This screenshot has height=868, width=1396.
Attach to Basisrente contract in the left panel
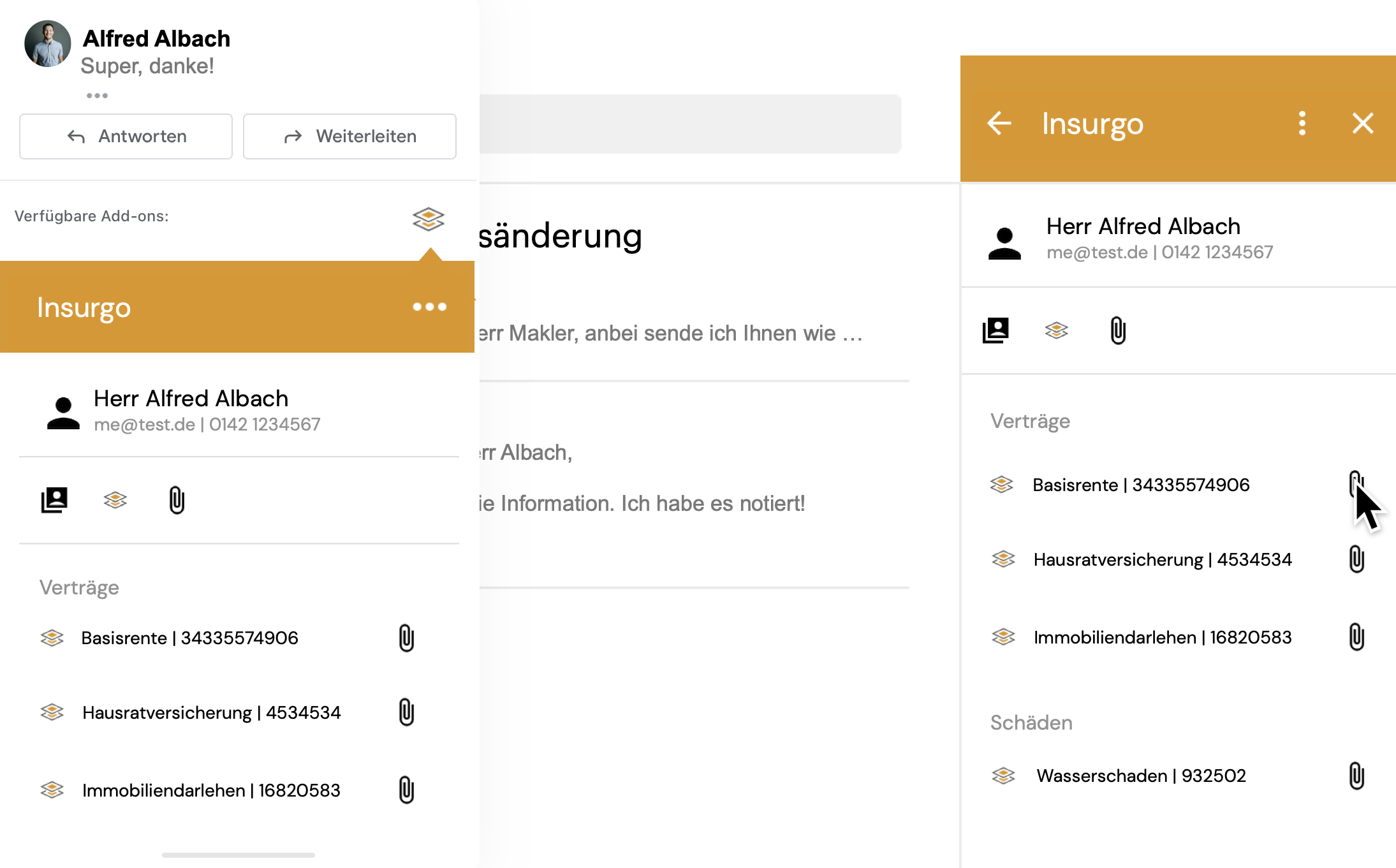[406, 638]
